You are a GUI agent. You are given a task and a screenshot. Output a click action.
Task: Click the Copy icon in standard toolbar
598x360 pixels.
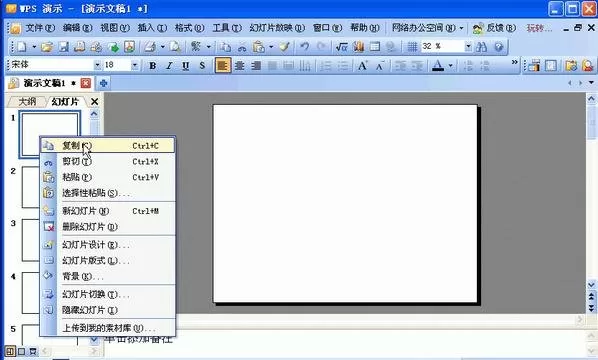click(x=225, y=47)
